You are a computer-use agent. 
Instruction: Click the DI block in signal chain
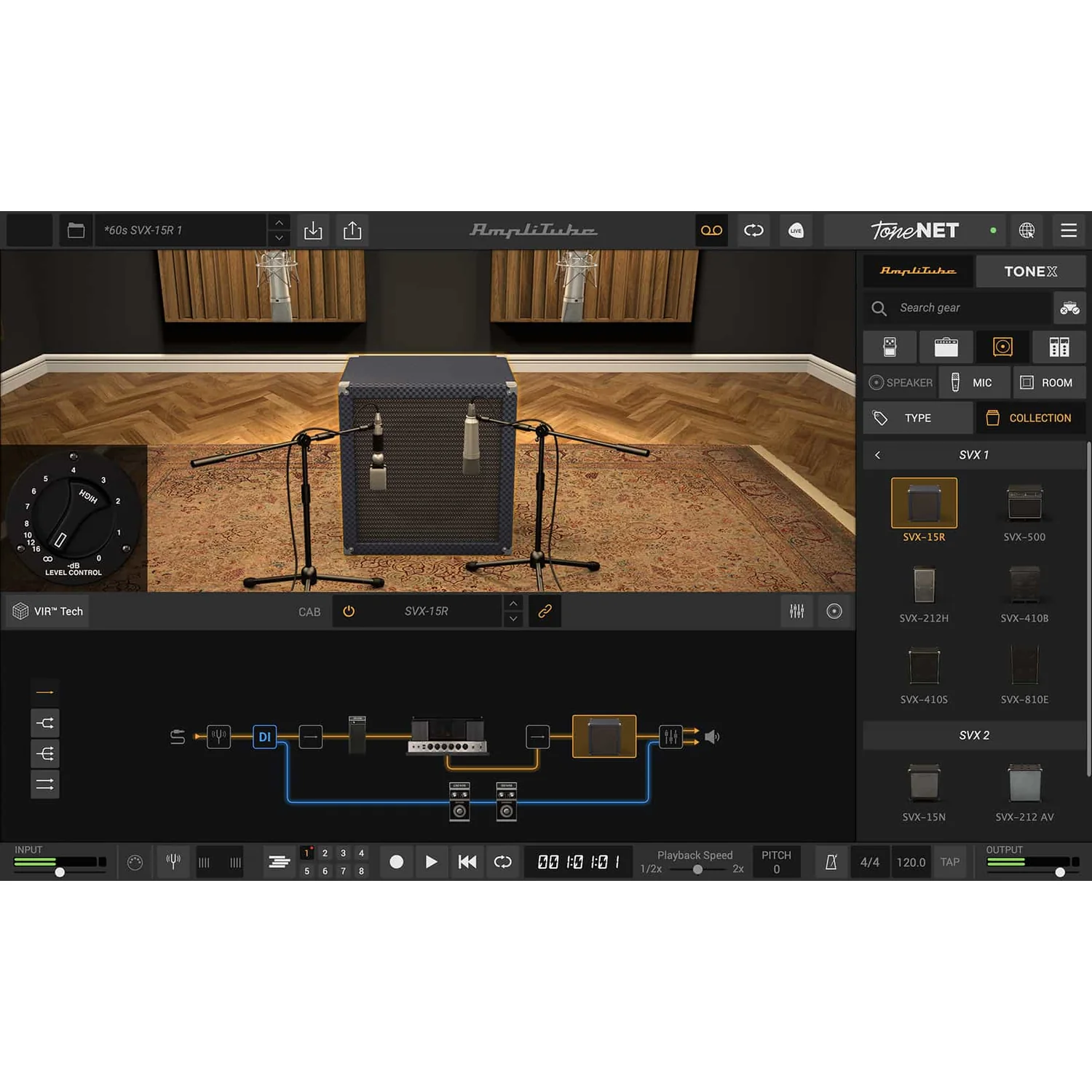pos(264,737)
